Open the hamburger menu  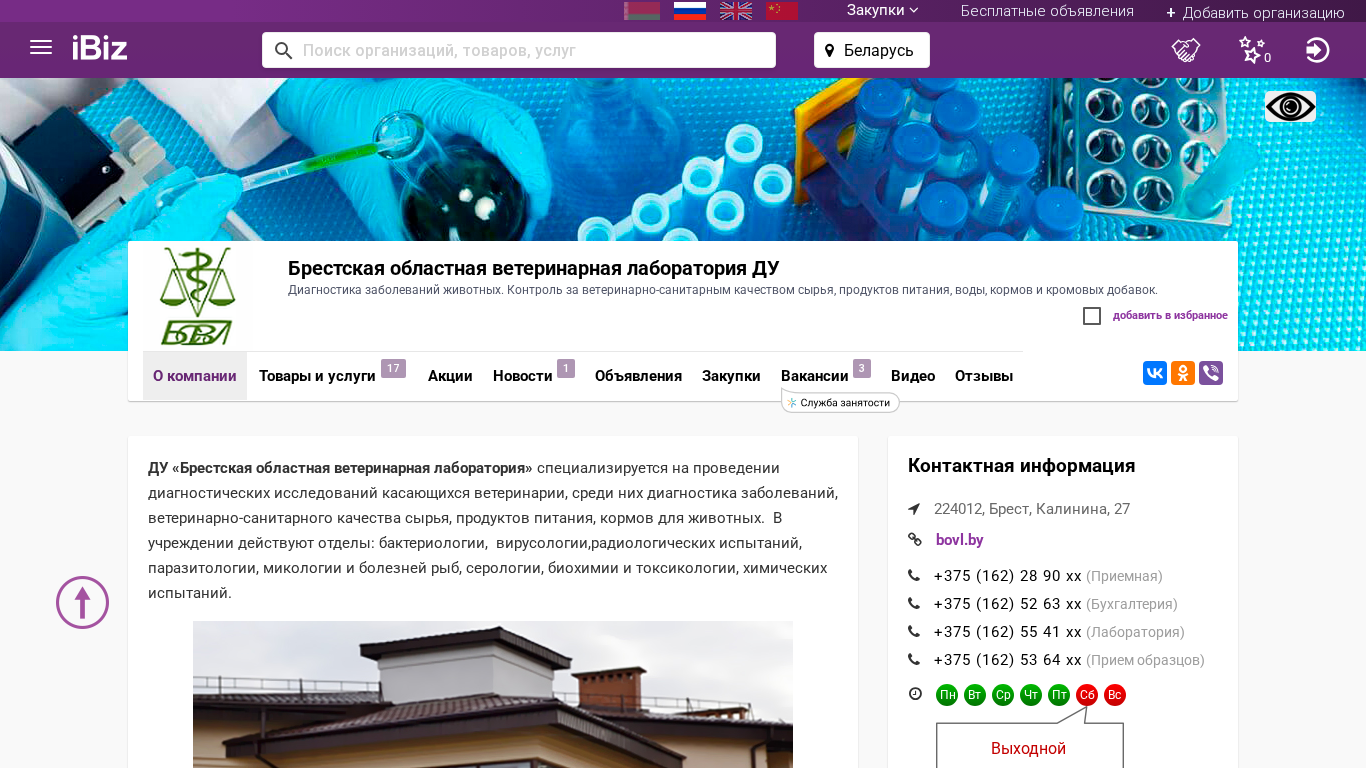(41, 48)
